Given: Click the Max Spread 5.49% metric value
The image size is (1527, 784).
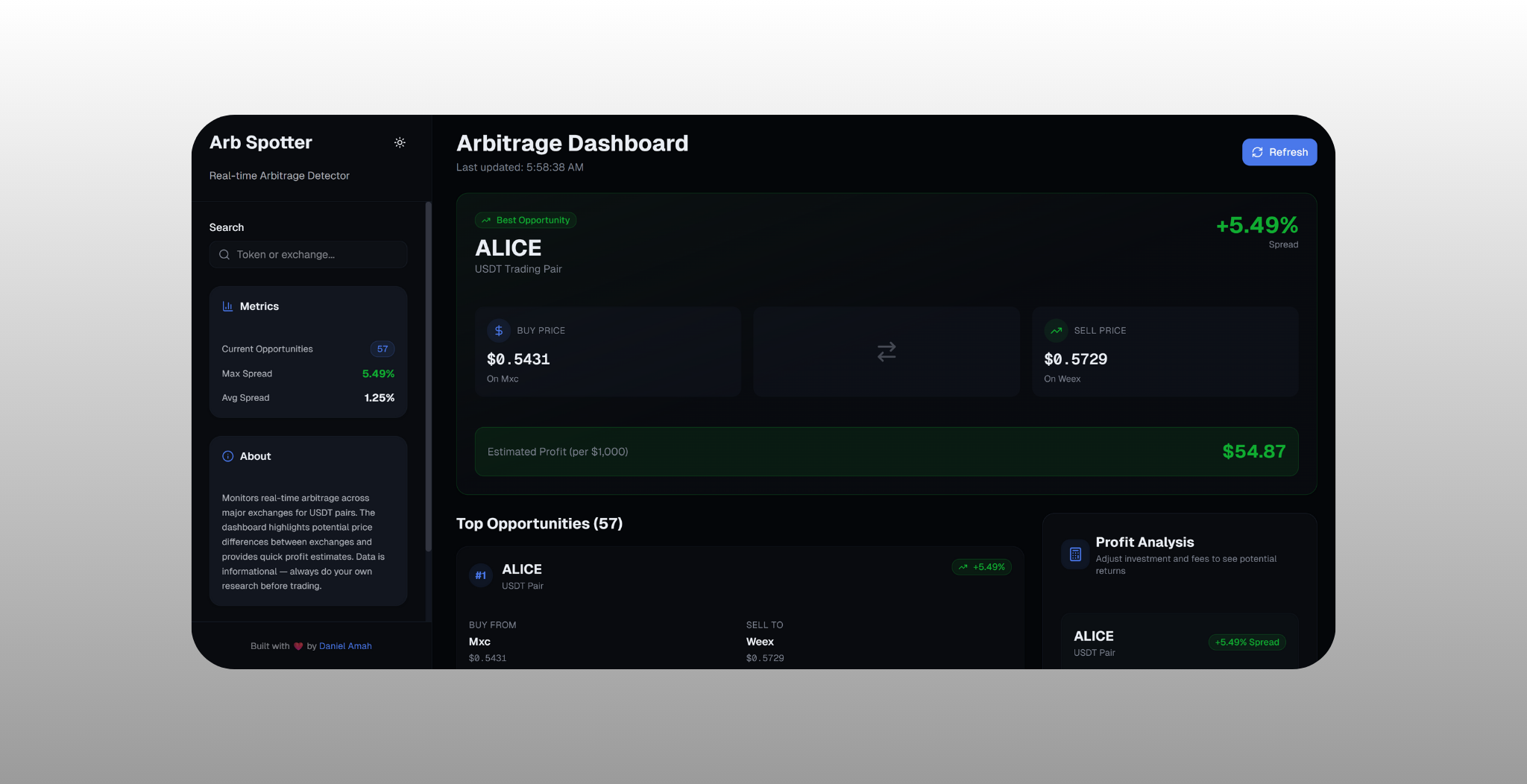Looking at the screenshot, I should (x=378, y=373).
